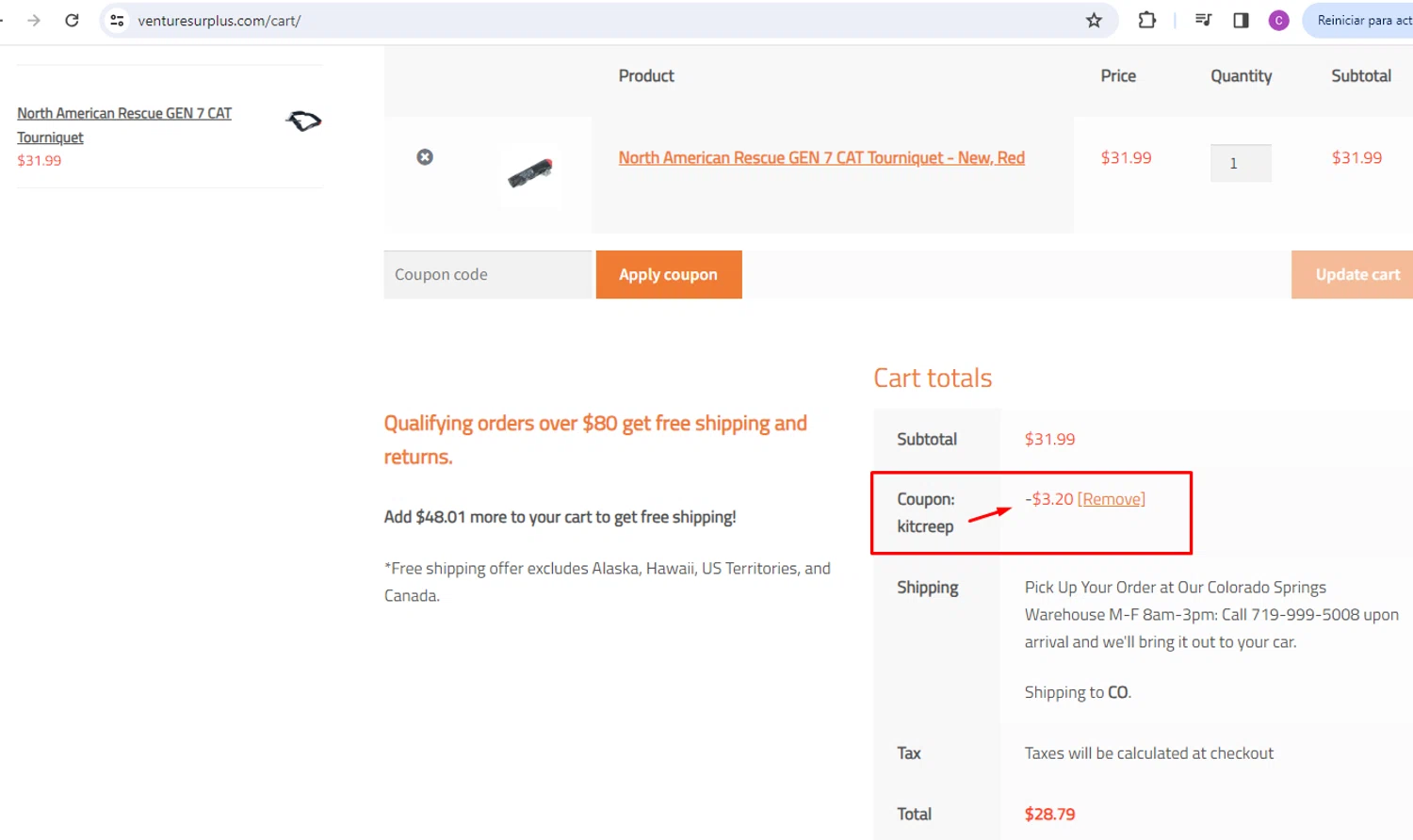Click the free shipping exclusions note
Viewport: 1413px width, 840px height.
coord(608,582)
